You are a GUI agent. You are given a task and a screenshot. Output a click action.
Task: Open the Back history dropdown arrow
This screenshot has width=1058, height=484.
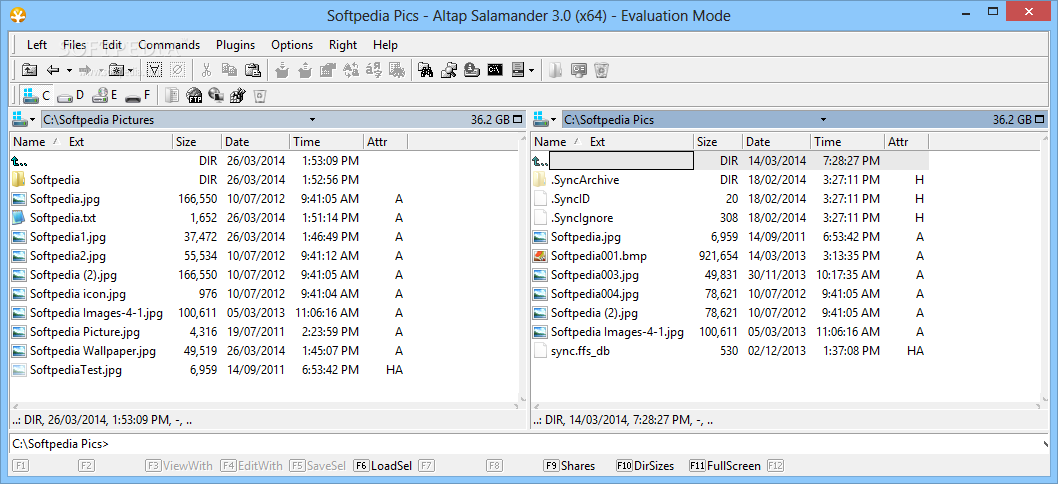[x=69, y=70]
